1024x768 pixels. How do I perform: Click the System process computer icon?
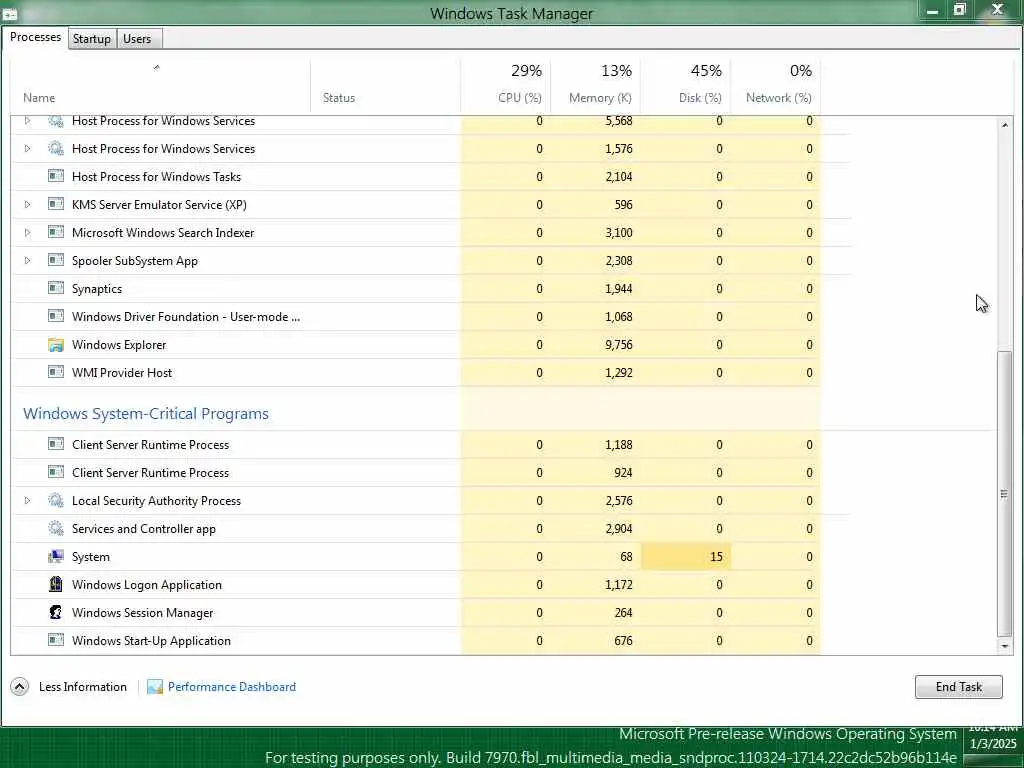coord(56,556)
